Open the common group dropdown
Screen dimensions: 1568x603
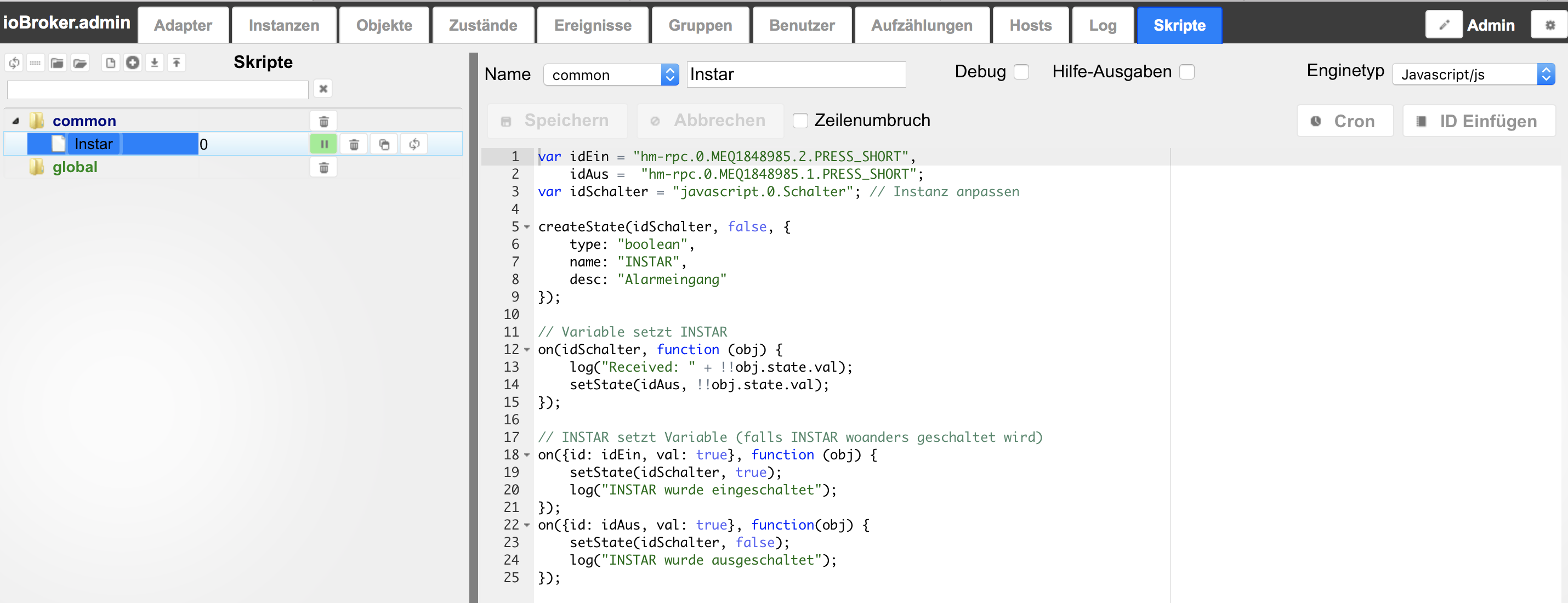(611, 75)
